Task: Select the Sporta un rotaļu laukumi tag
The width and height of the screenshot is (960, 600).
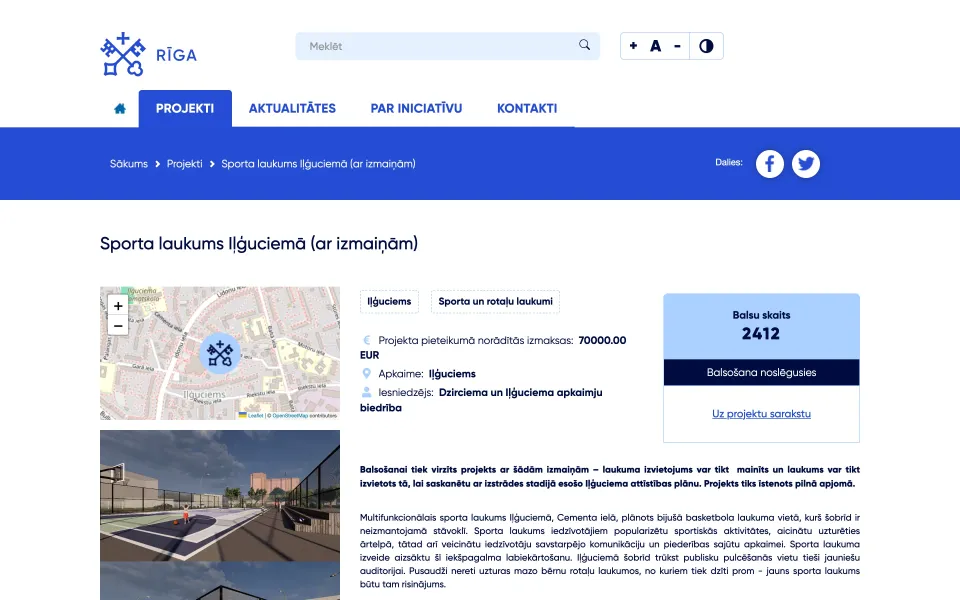Action: pyautogui.click(x=495, y=301)
